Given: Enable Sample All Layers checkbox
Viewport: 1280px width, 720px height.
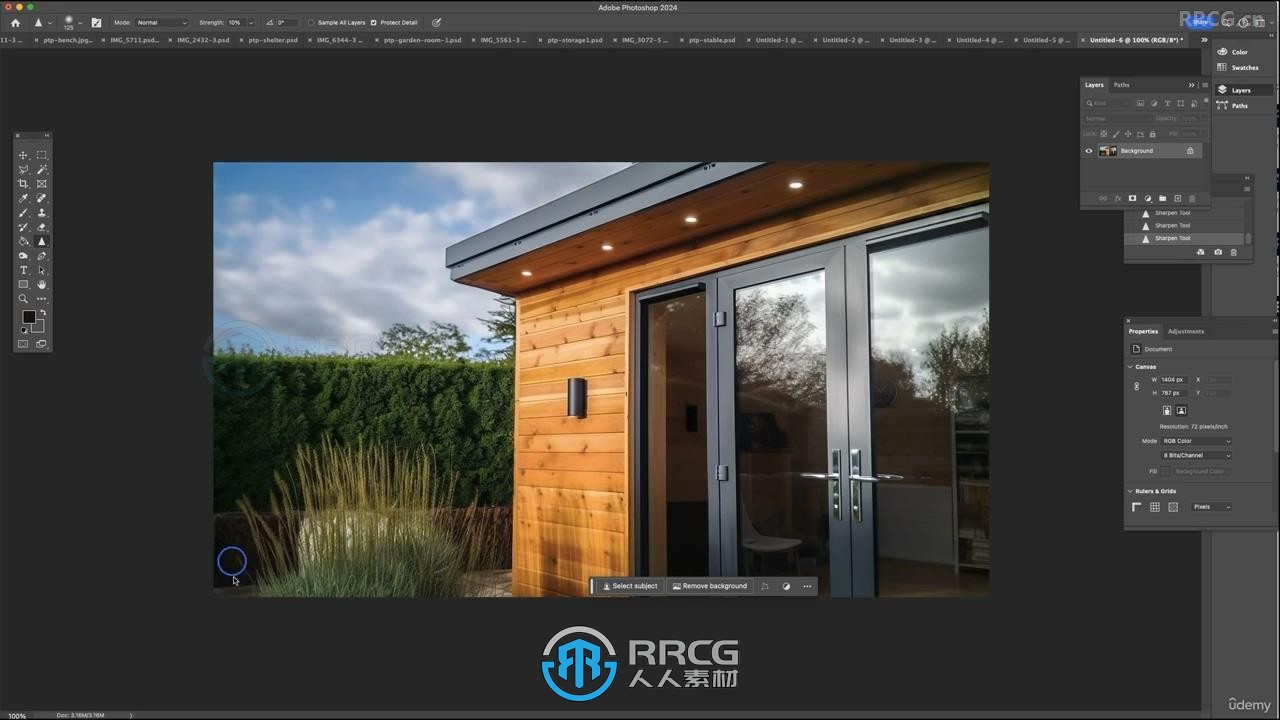Looking at the screenshot, I should click(310, 22).
